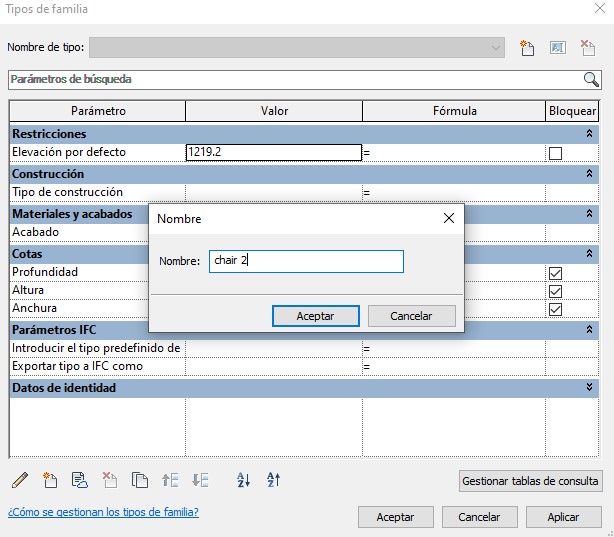This screenshot has height=537, width=614.
Task: Collapse the Datos de identidad group
Action: 589,388
